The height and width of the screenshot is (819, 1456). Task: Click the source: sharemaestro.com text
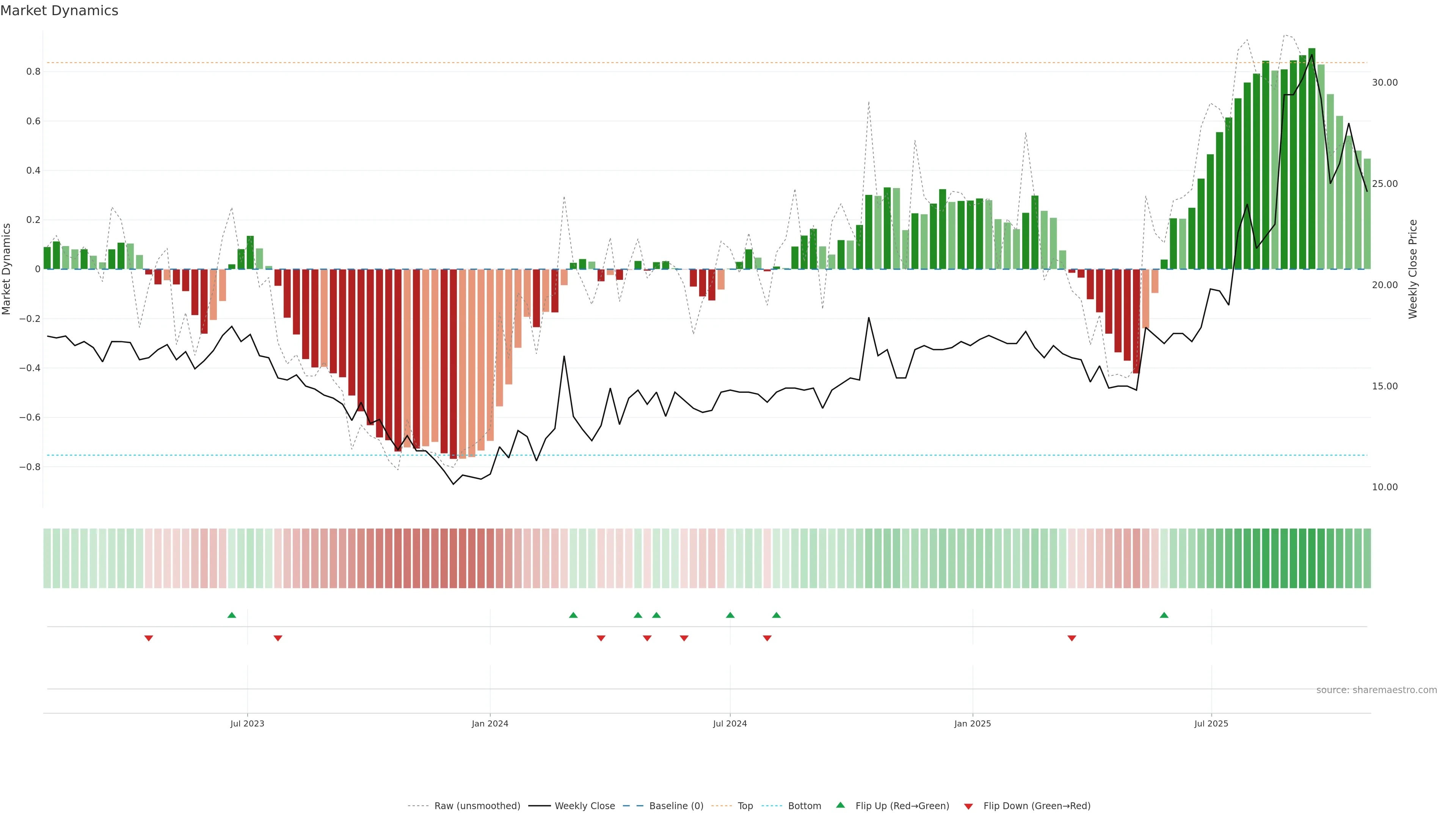tap(1376, 690)
